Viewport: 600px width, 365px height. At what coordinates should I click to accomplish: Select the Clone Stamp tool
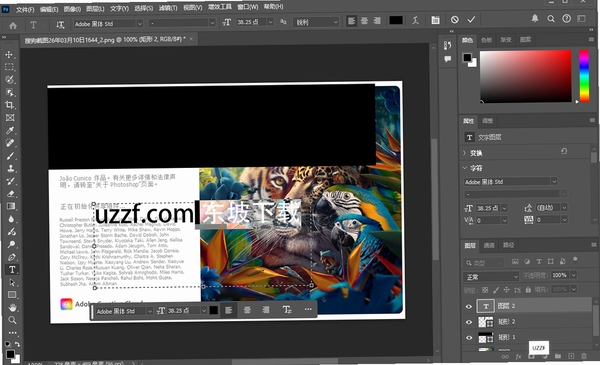pos(11,168)
